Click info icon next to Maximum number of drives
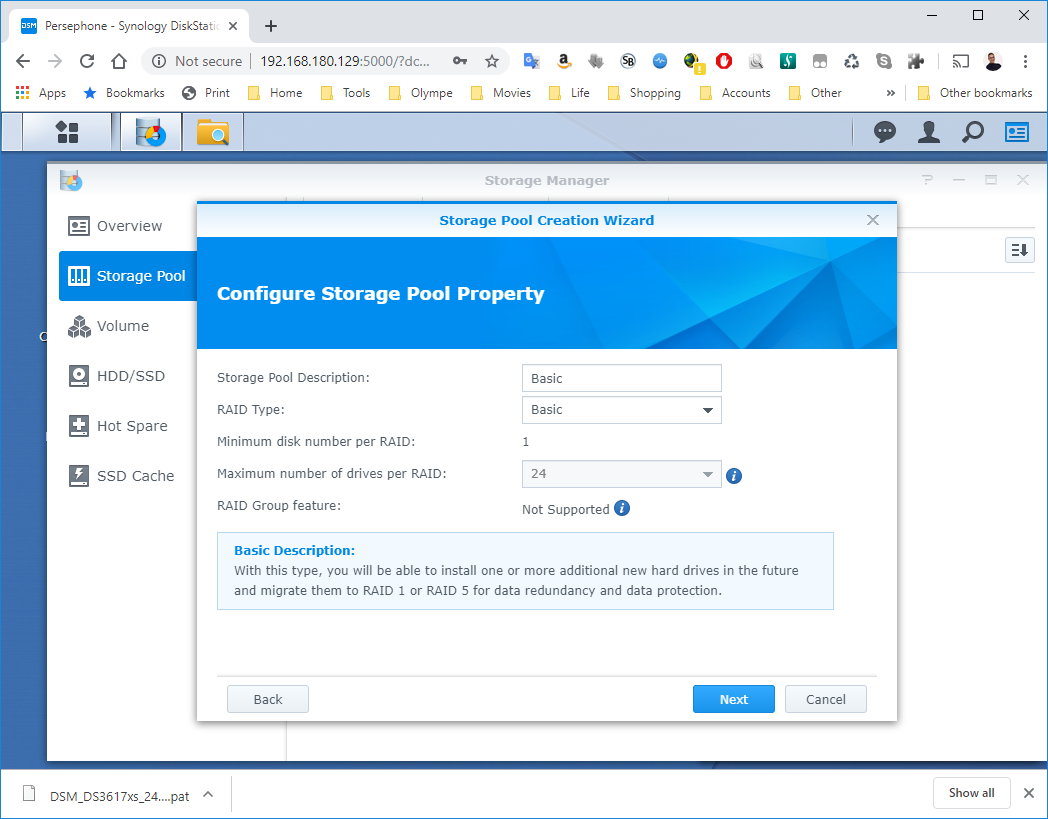1048x819 pixels. [734, 476]
